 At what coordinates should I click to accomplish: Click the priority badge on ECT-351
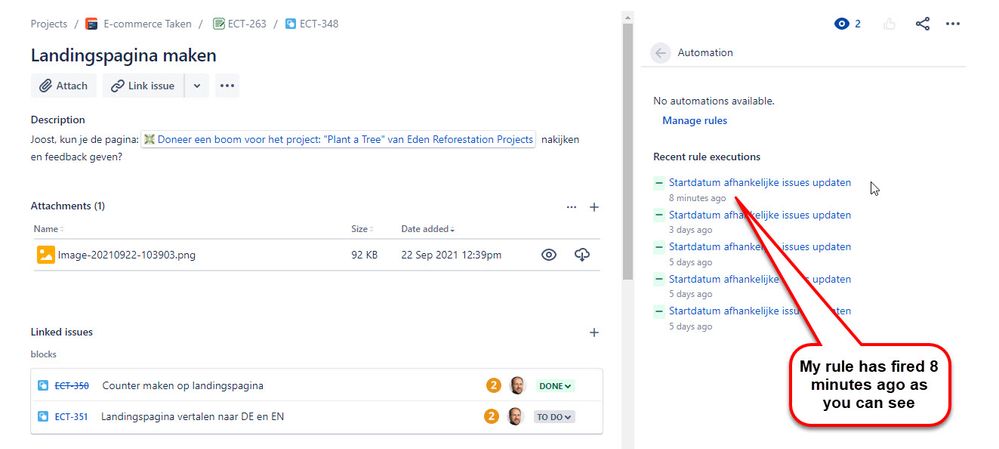click(491, 417)
